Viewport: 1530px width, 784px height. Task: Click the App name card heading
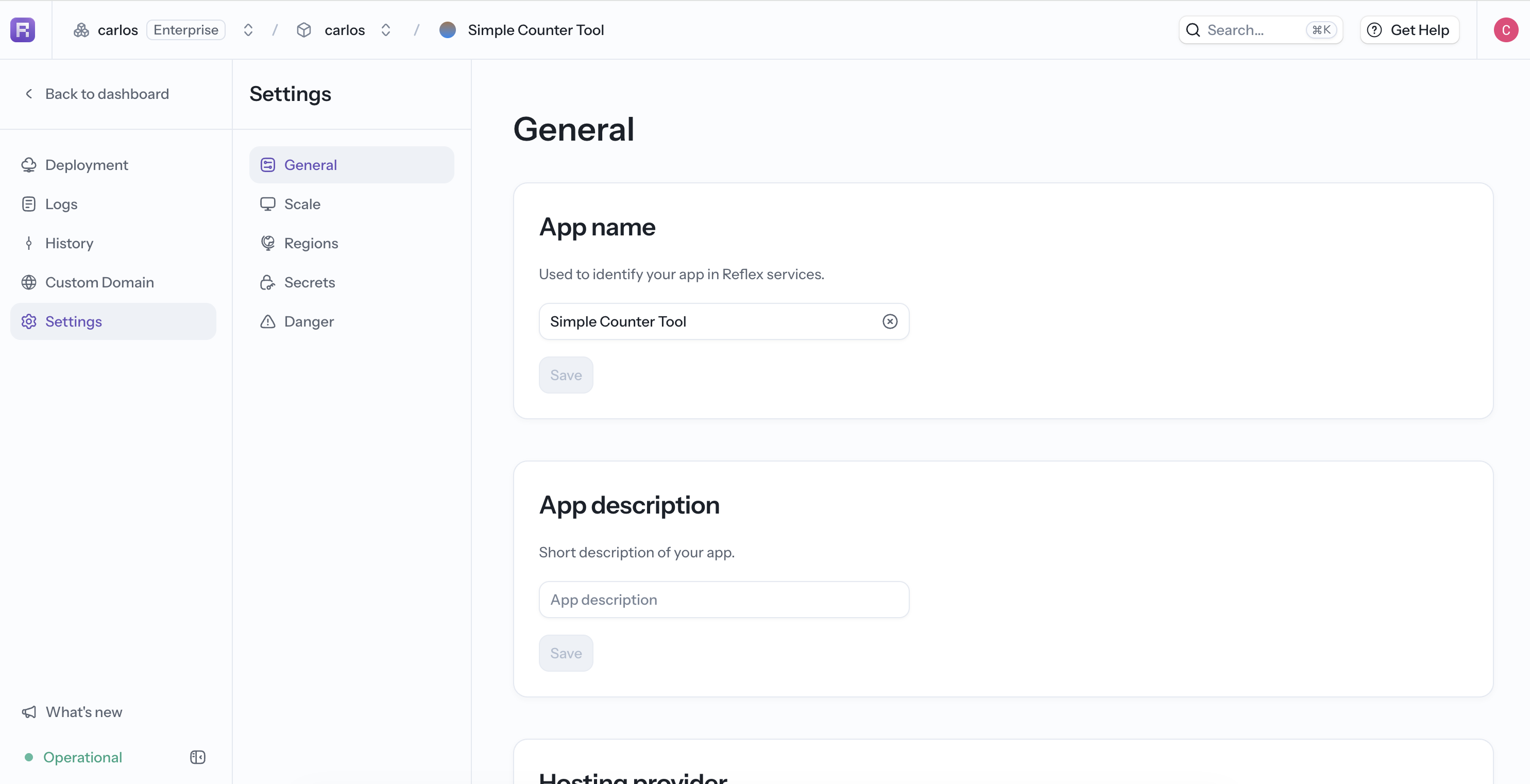point(597,228)
